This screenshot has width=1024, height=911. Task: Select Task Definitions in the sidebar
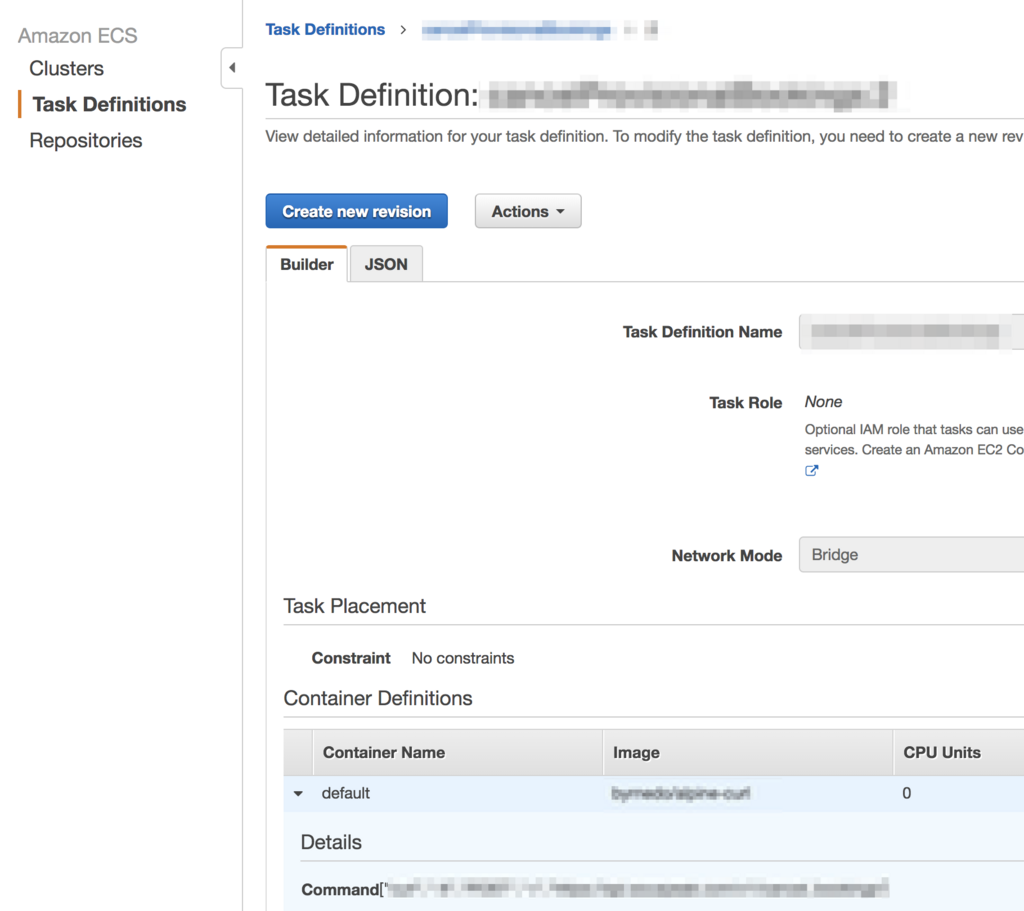click(x=108, y=104)
